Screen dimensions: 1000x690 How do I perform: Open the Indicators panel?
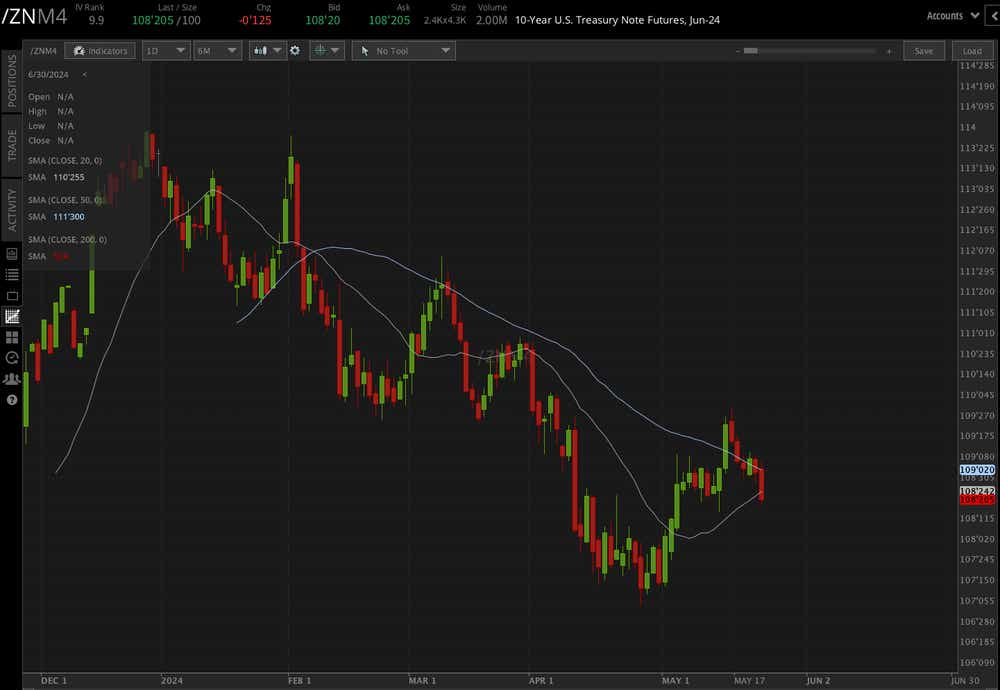[100, 51]
